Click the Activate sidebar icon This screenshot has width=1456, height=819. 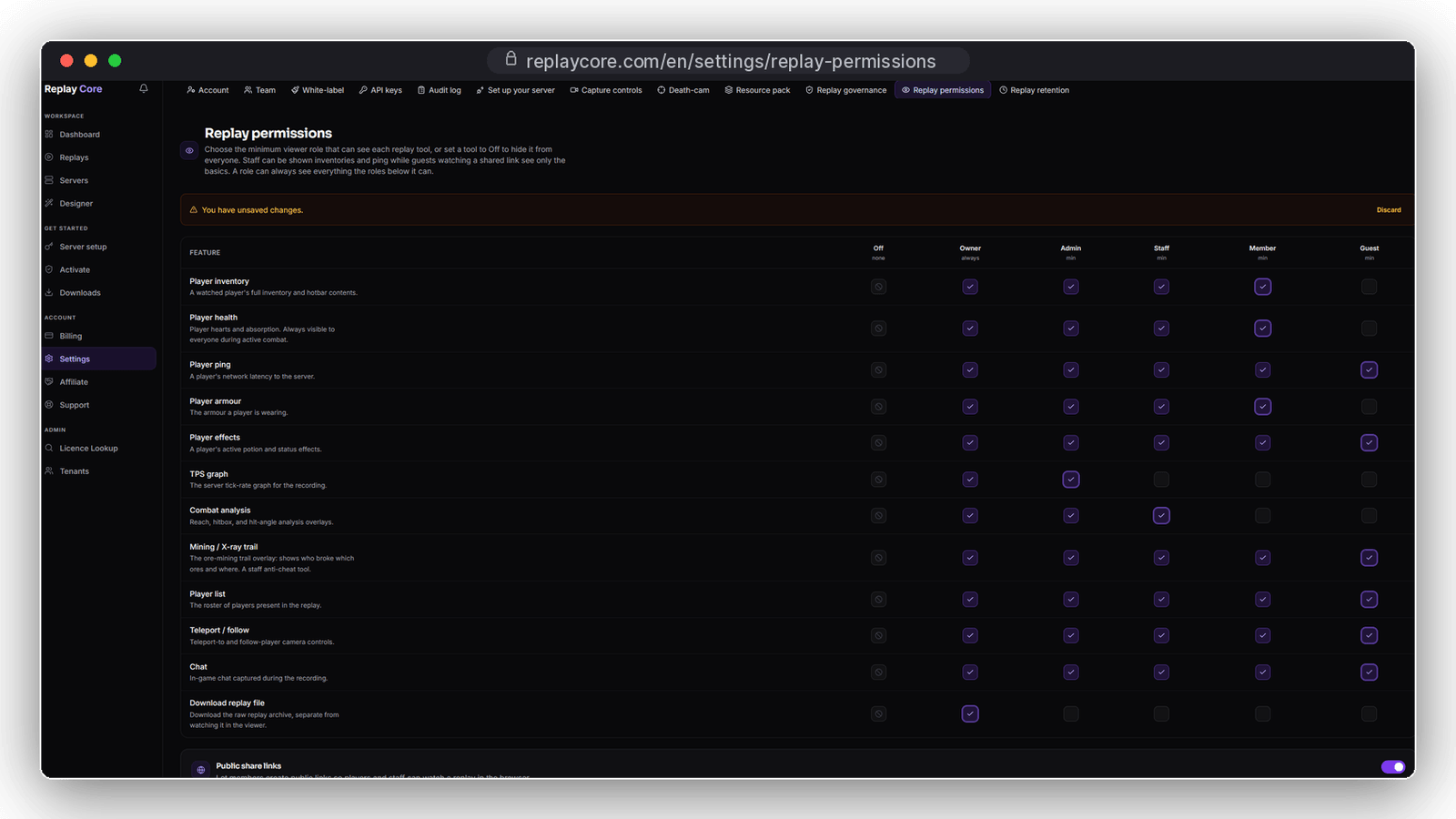tap(49, 269)
